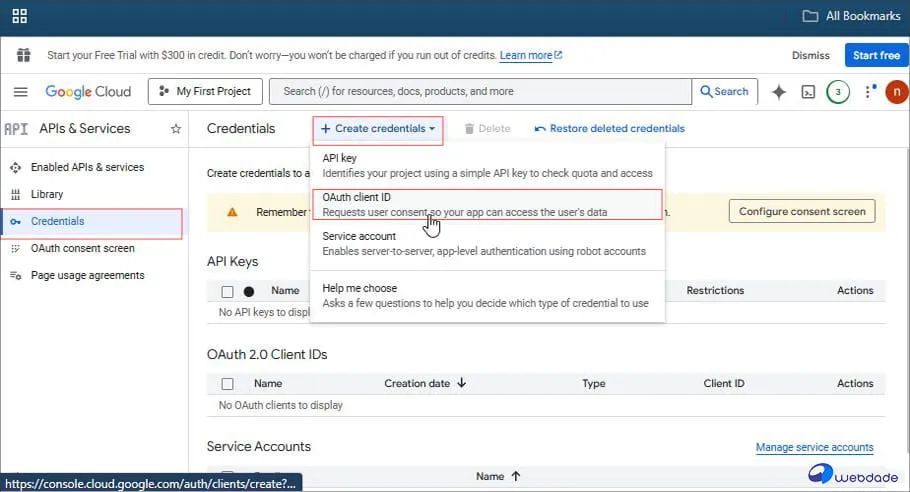
Task: Pin APIs & Services with star icon
Action: pos(176,129)
